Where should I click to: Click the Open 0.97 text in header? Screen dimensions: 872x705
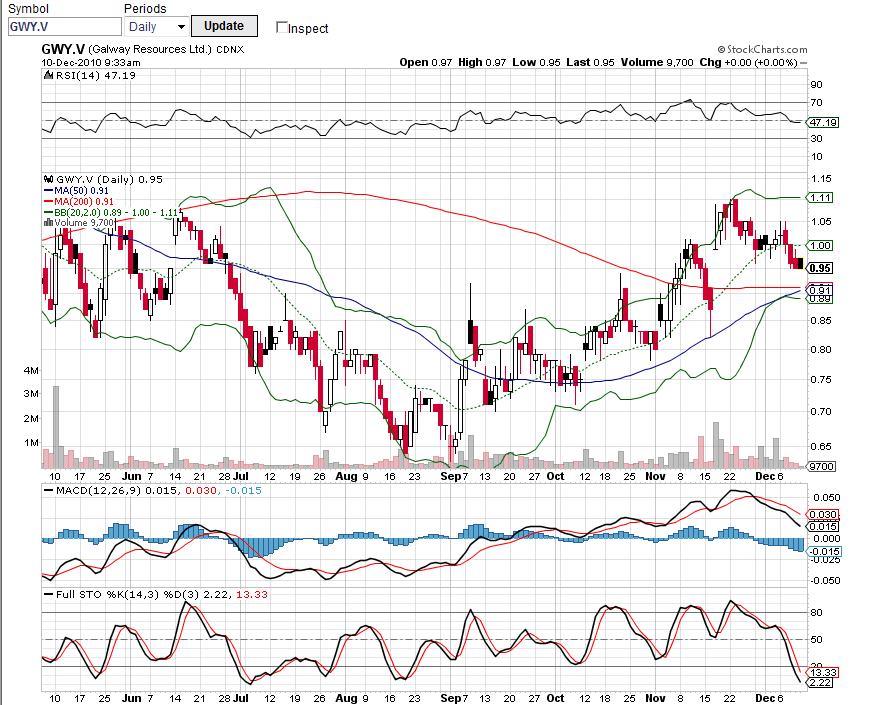[425, 62]
